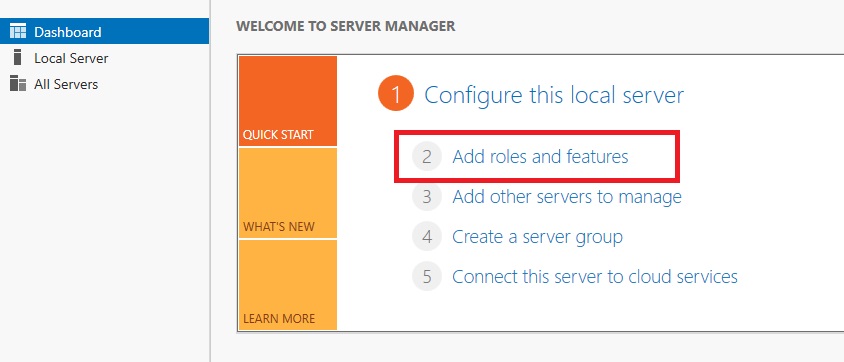Click the gray number 4 circle
The width and height of the screenshot is (844, 362).
tap(427, 237)
